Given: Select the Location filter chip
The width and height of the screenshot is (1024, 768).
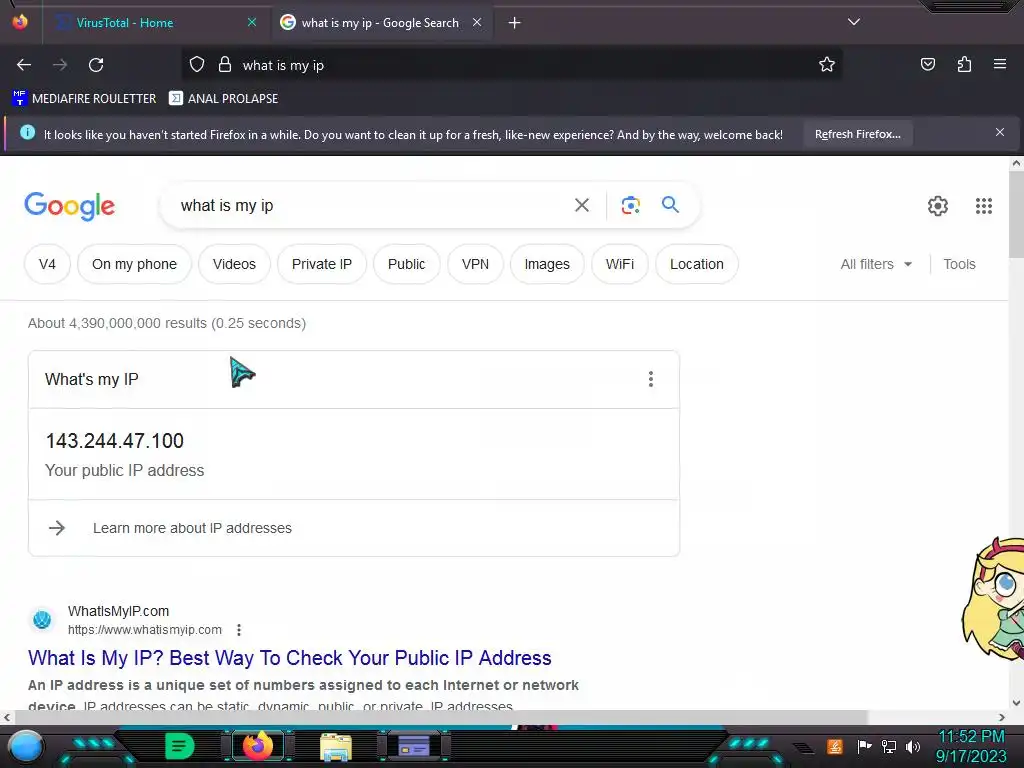Looking at the screenshot, I should 696,264.
